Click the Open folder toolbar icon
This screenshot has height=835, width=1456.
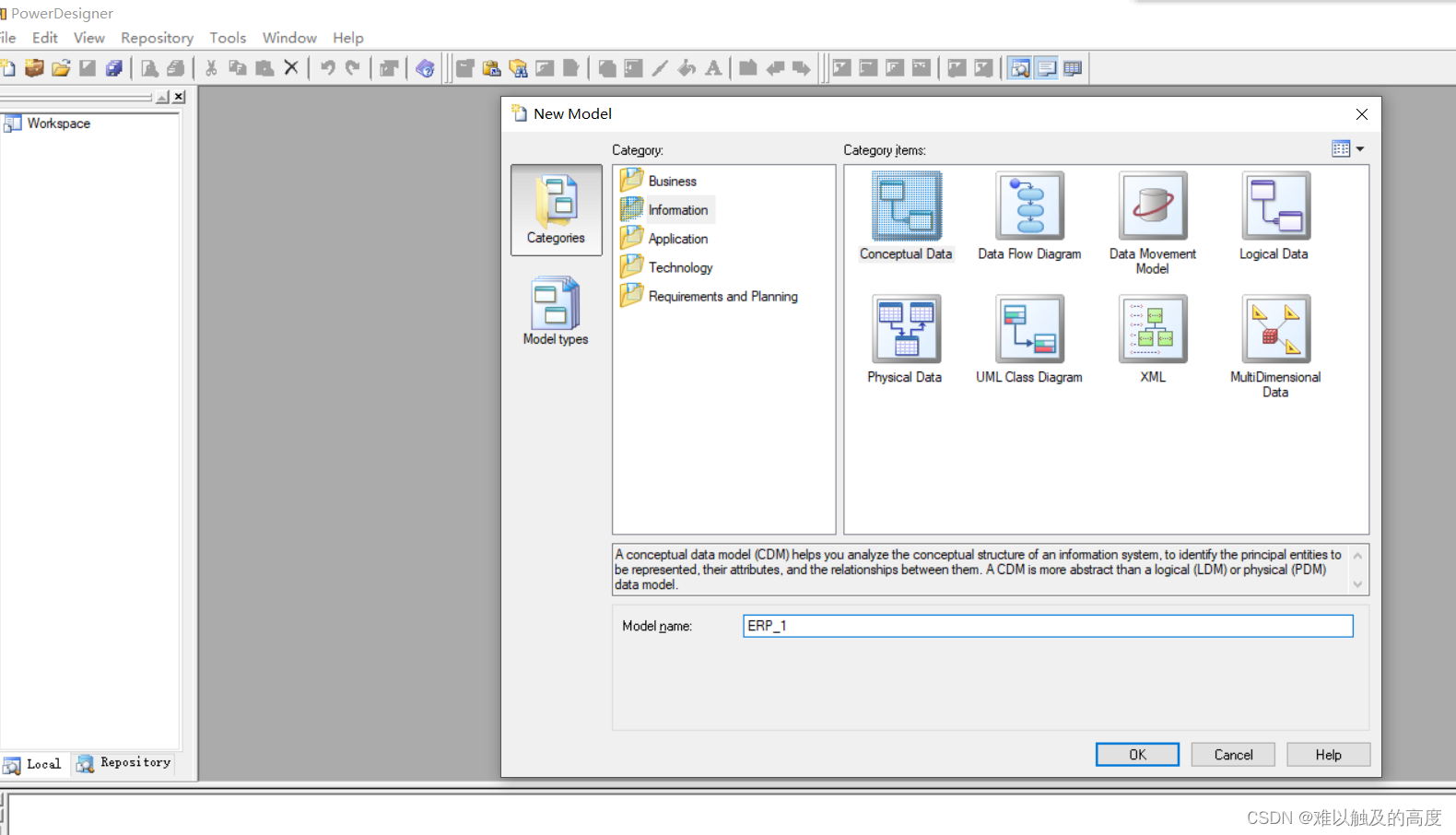click(x=61, y=68)
